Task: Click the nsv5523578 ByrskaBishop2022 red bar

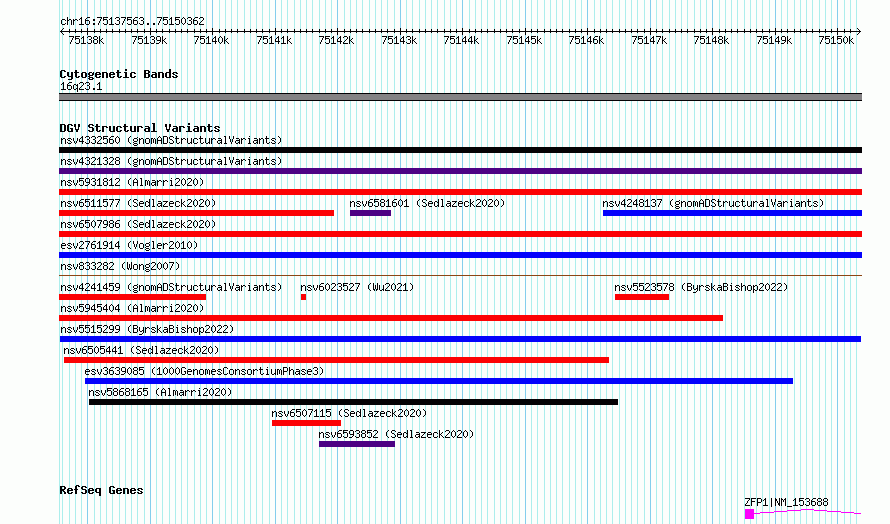Action: tap(642, 297)
